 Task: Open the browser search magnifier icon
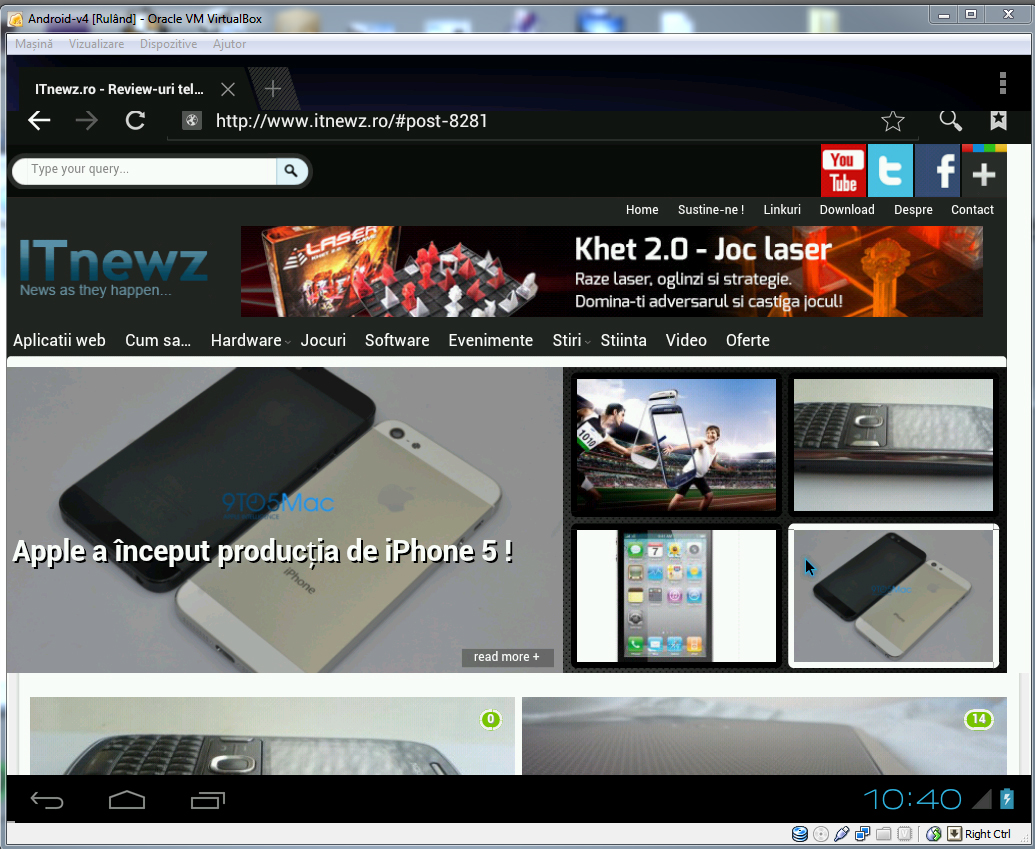[x=950, y=121]
